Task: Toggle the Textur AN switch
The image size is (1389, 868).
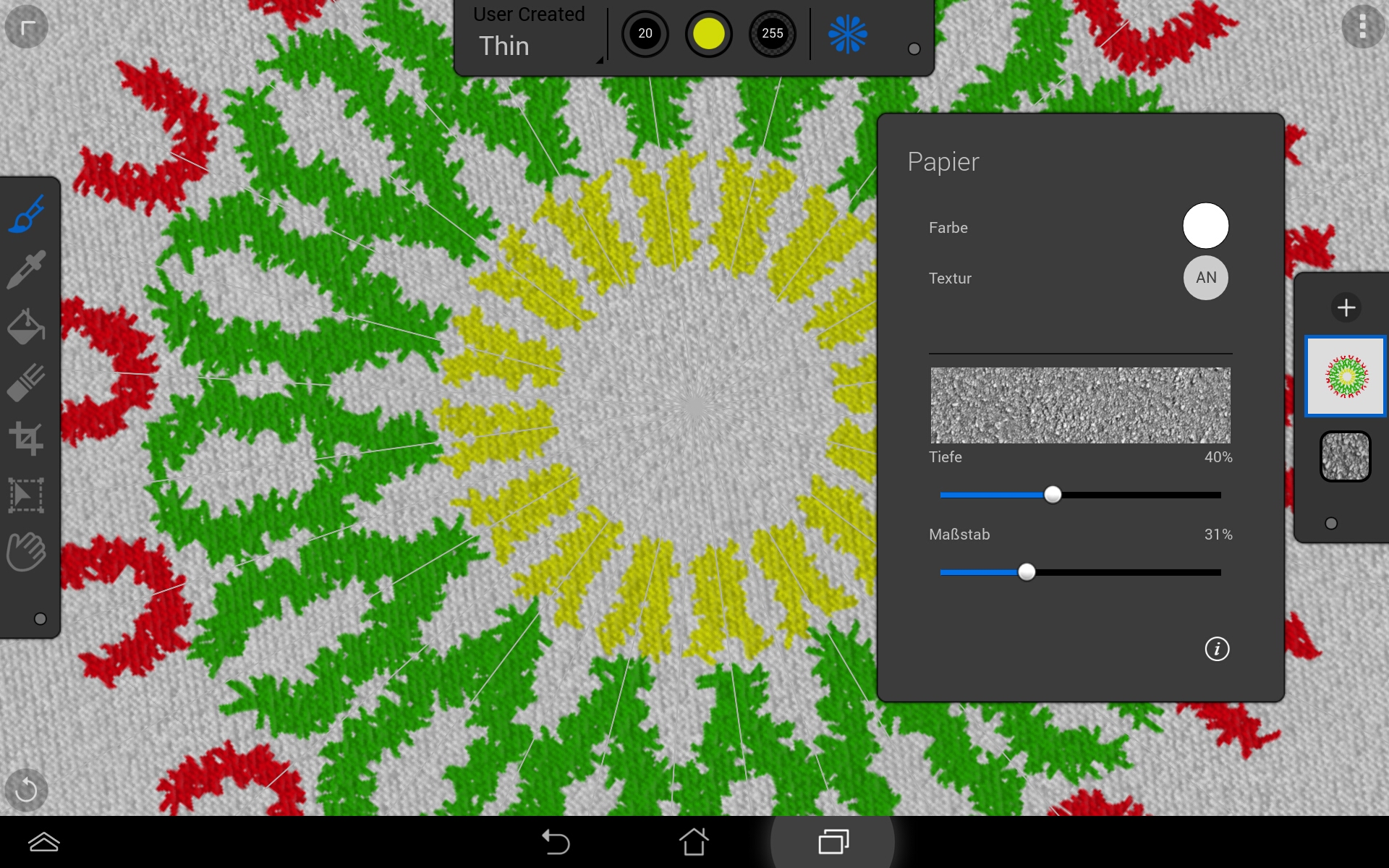Action: tap(1205, 278)
